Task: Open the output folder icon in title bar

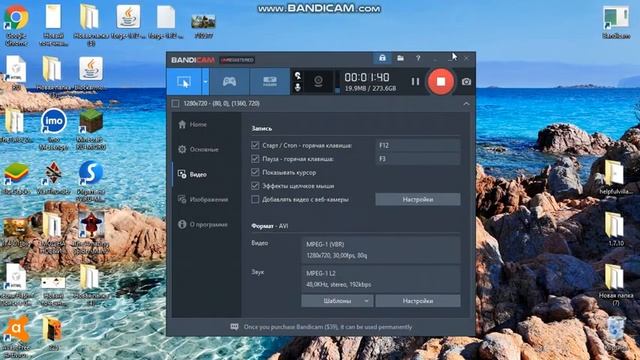Action: click(400, 58)
